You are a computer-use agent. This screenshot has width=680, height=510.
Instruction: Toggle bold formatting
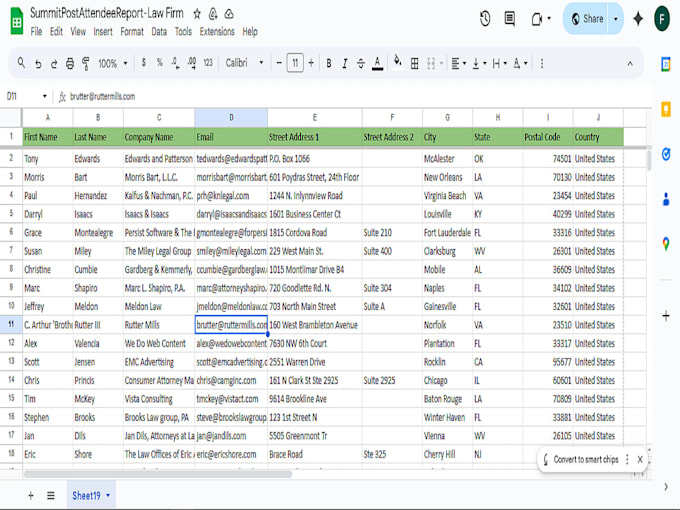point(329,64)
